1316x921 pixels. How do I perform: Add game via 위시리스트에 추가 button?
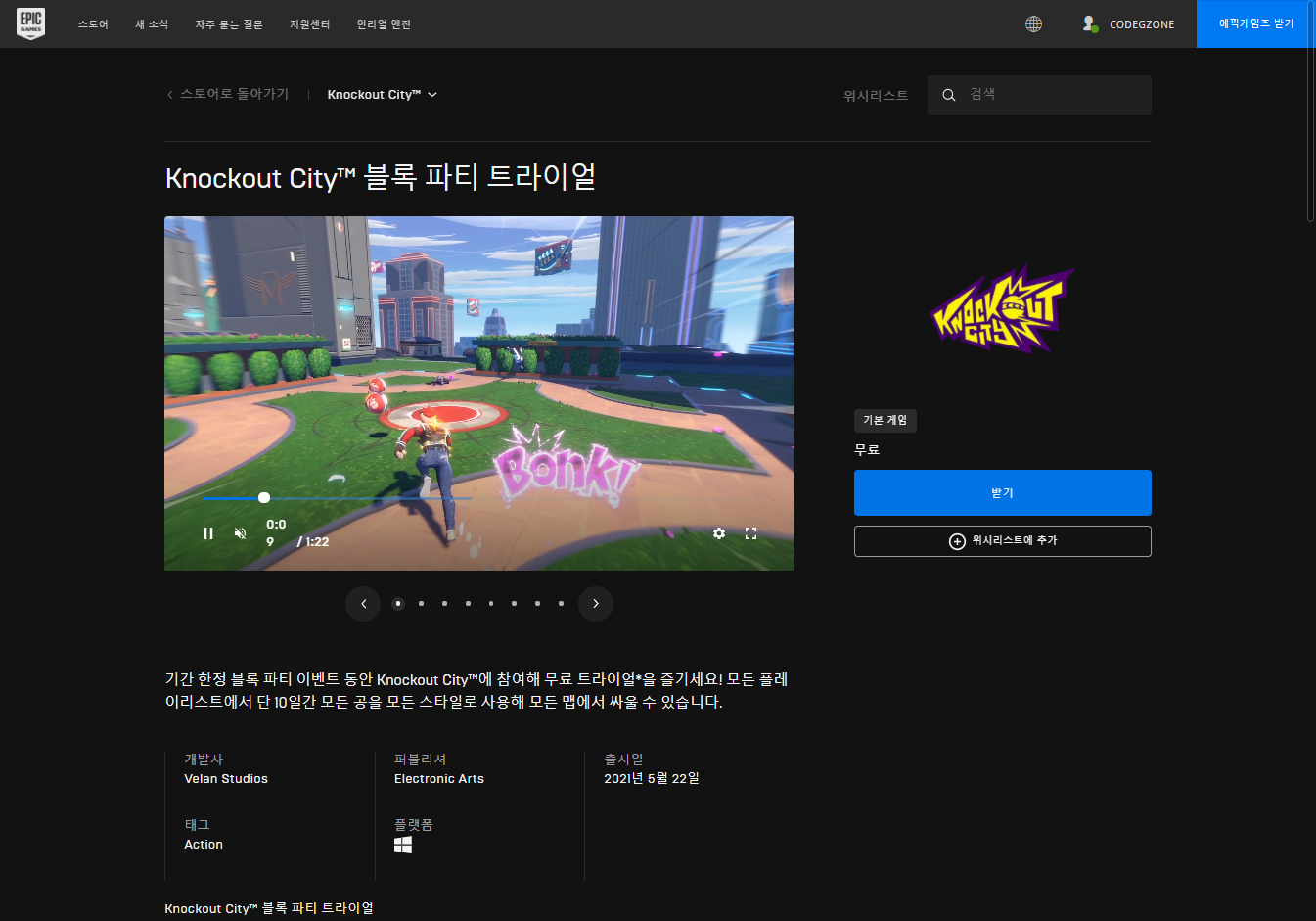[x=1003, y=541]
